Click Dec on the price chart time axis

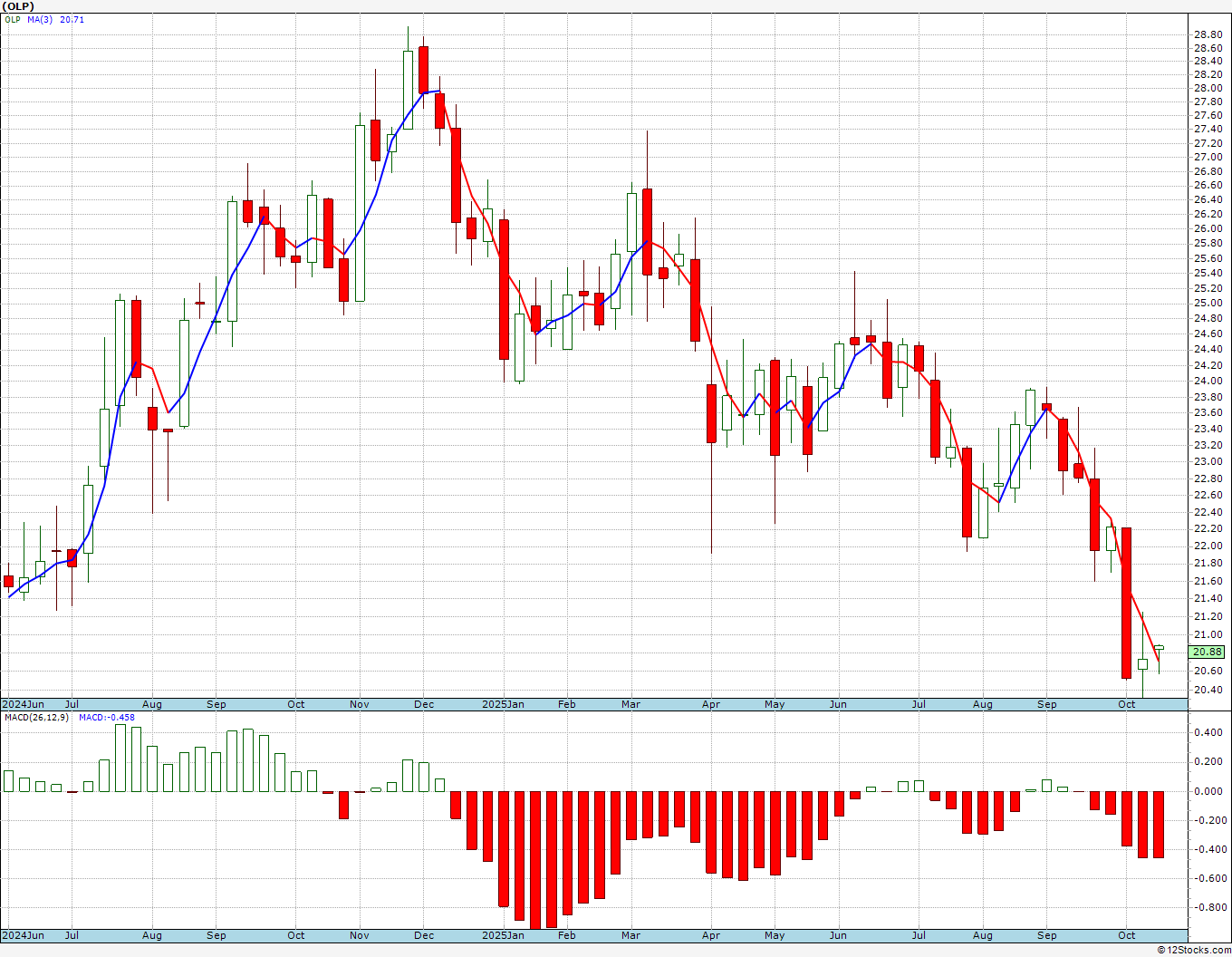tap(424, 704)
